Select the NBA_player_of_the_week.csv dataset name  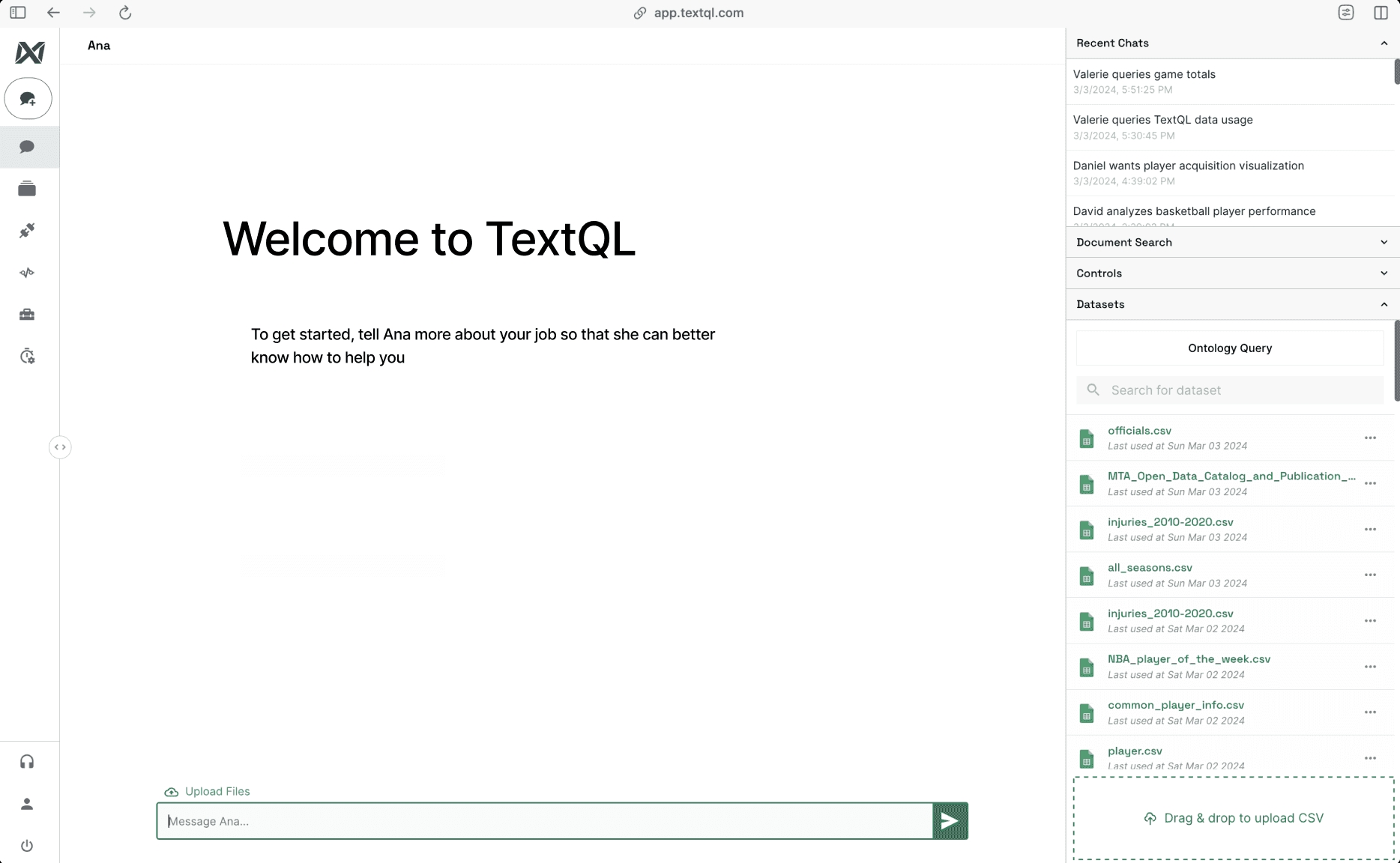[x=1189, y=659]
